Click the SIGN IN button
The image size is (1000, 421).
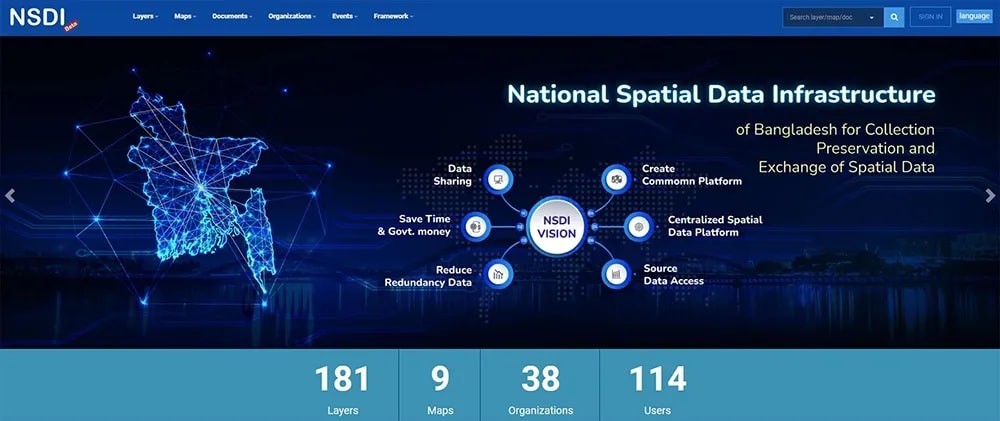[930, 17]
